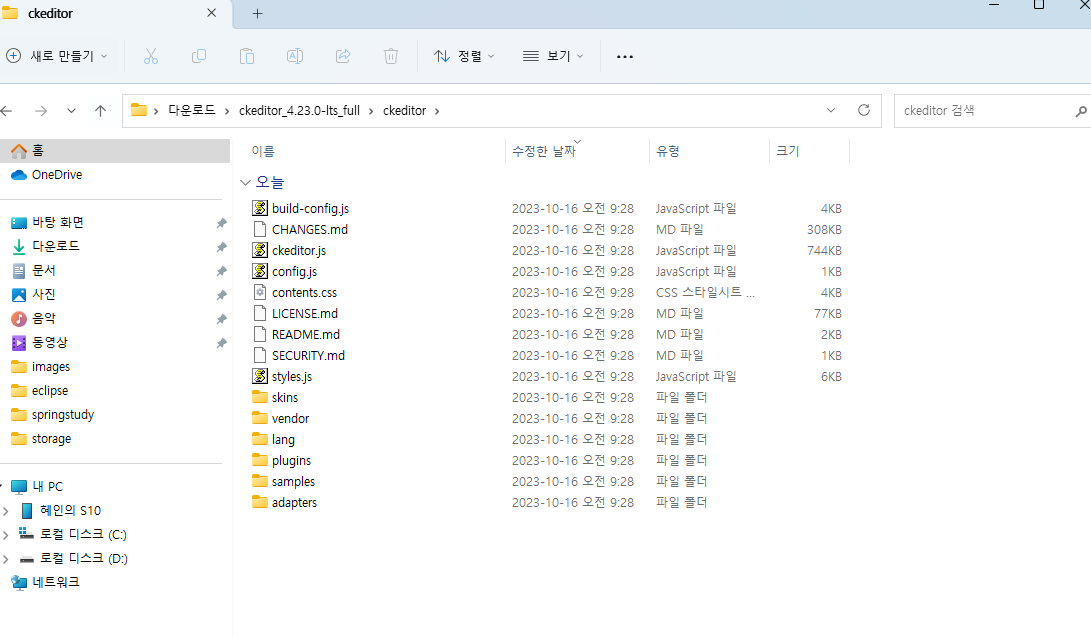Go up one folder level
The width and height of the screenshot is (1091, 638).
click(x=100, y=111)
